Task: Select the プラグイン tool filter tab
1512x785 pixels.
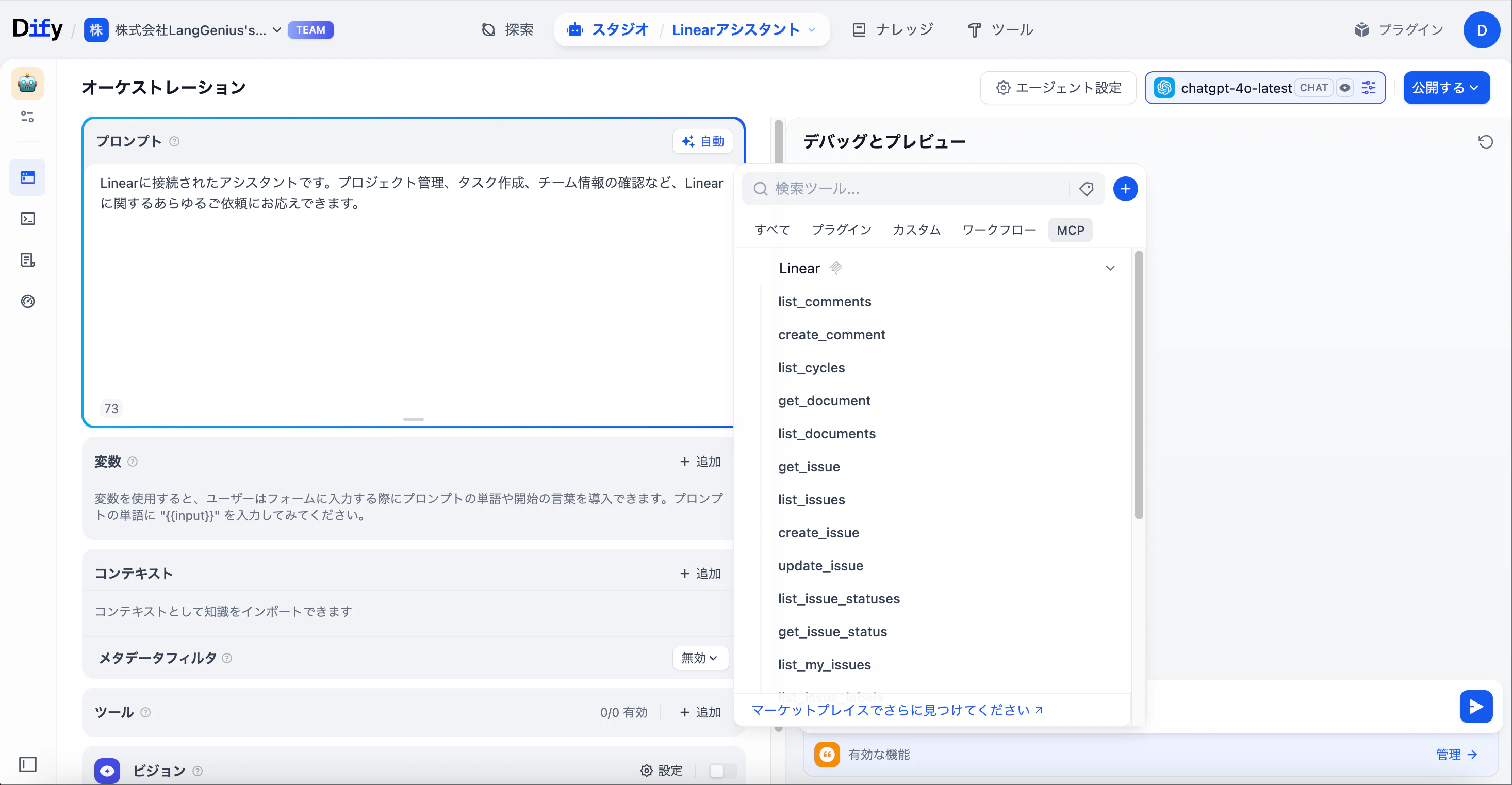Action: [842, 230]
